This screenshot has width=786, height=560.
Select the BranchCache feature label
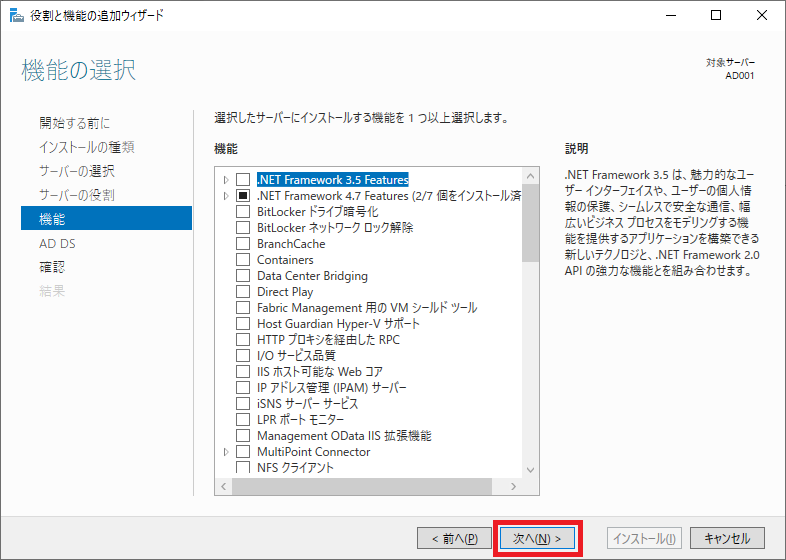291,244
